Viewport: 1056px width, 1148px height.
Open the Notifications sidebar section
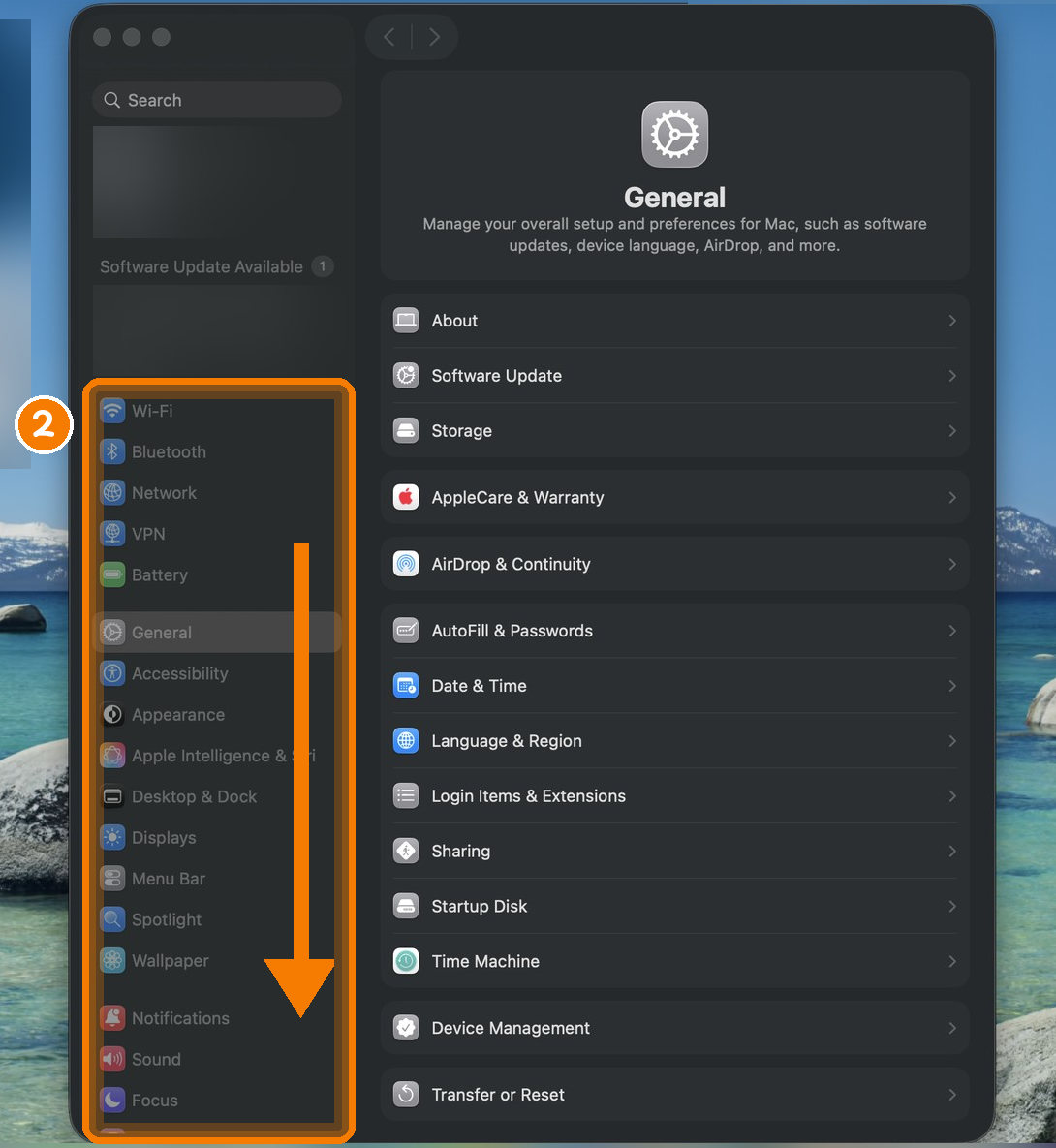(x=218, y=1017)
